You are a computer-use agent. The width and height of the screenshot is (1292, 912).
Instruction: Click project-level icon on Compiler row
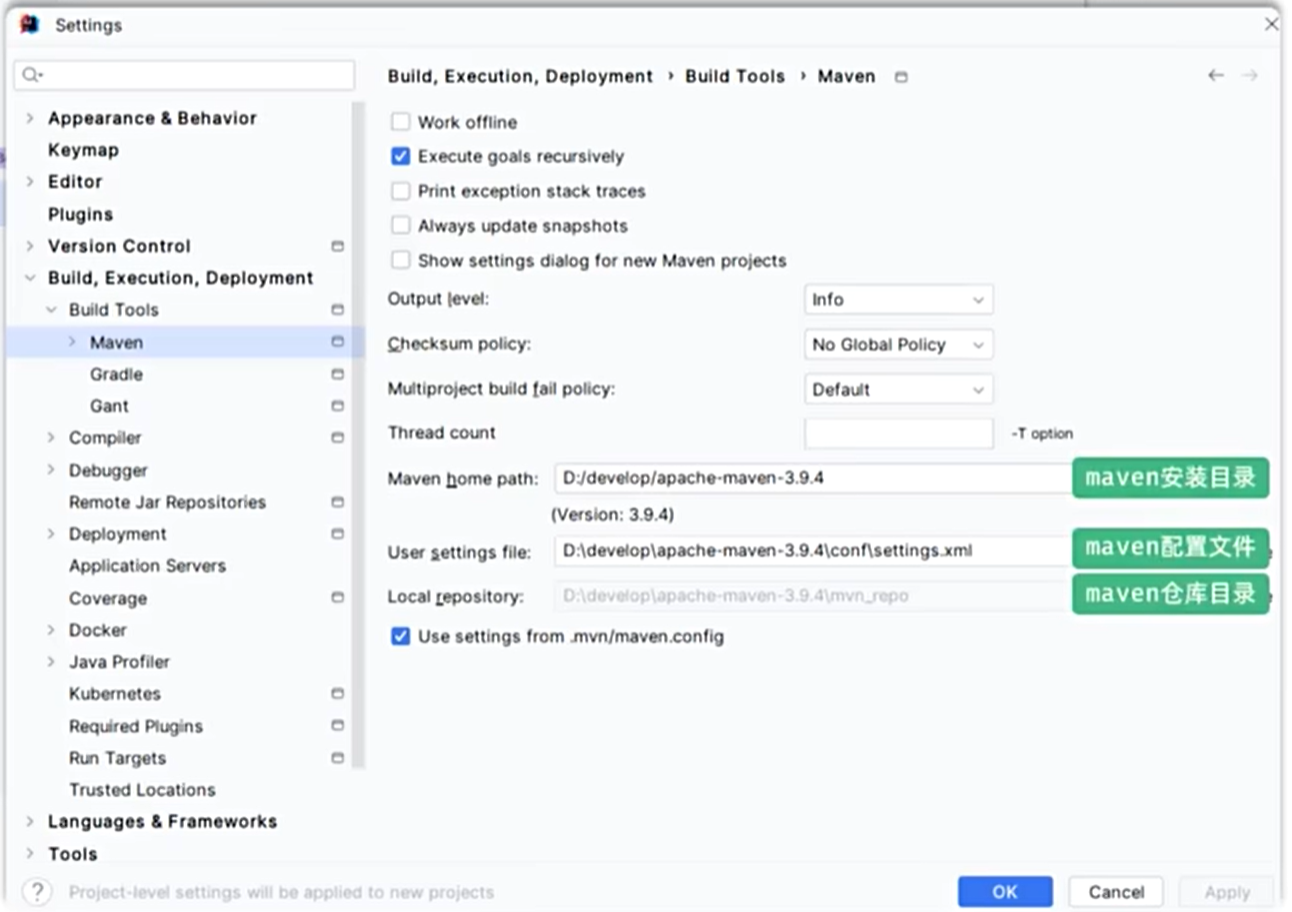point(338,438)
